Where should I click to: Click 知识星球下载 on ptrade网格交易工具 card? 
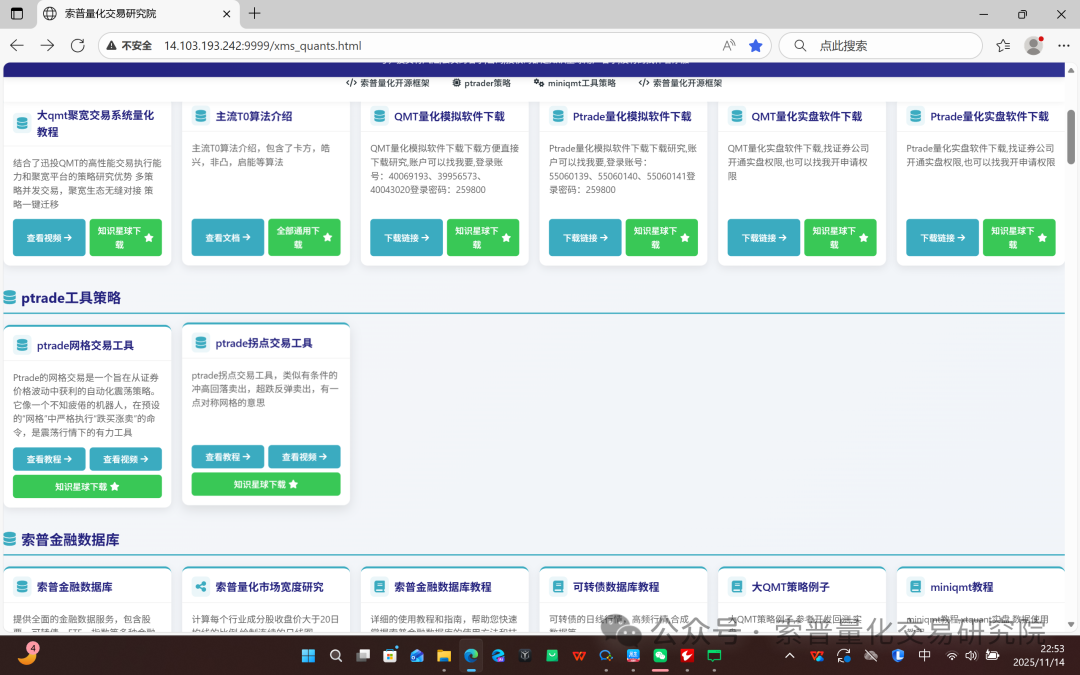point(87,486)
